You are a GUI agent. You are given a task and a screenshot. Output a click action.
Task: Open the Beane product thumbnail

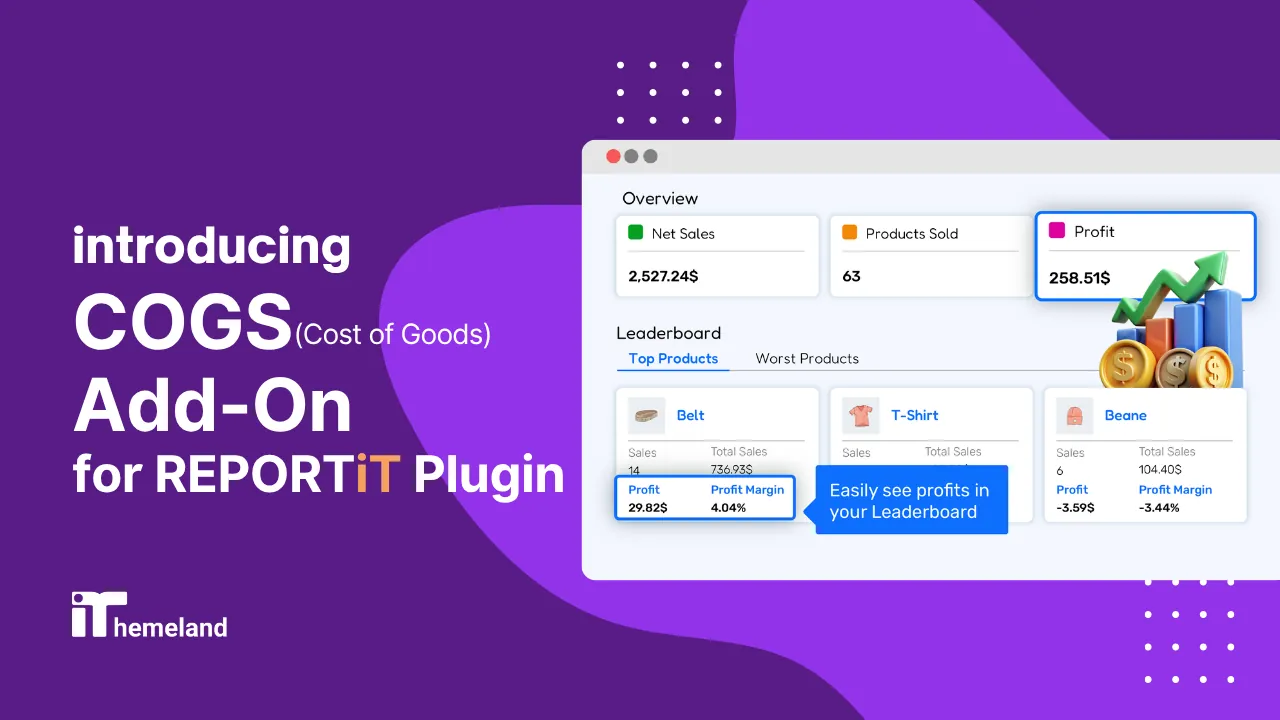coord(1074,415)
